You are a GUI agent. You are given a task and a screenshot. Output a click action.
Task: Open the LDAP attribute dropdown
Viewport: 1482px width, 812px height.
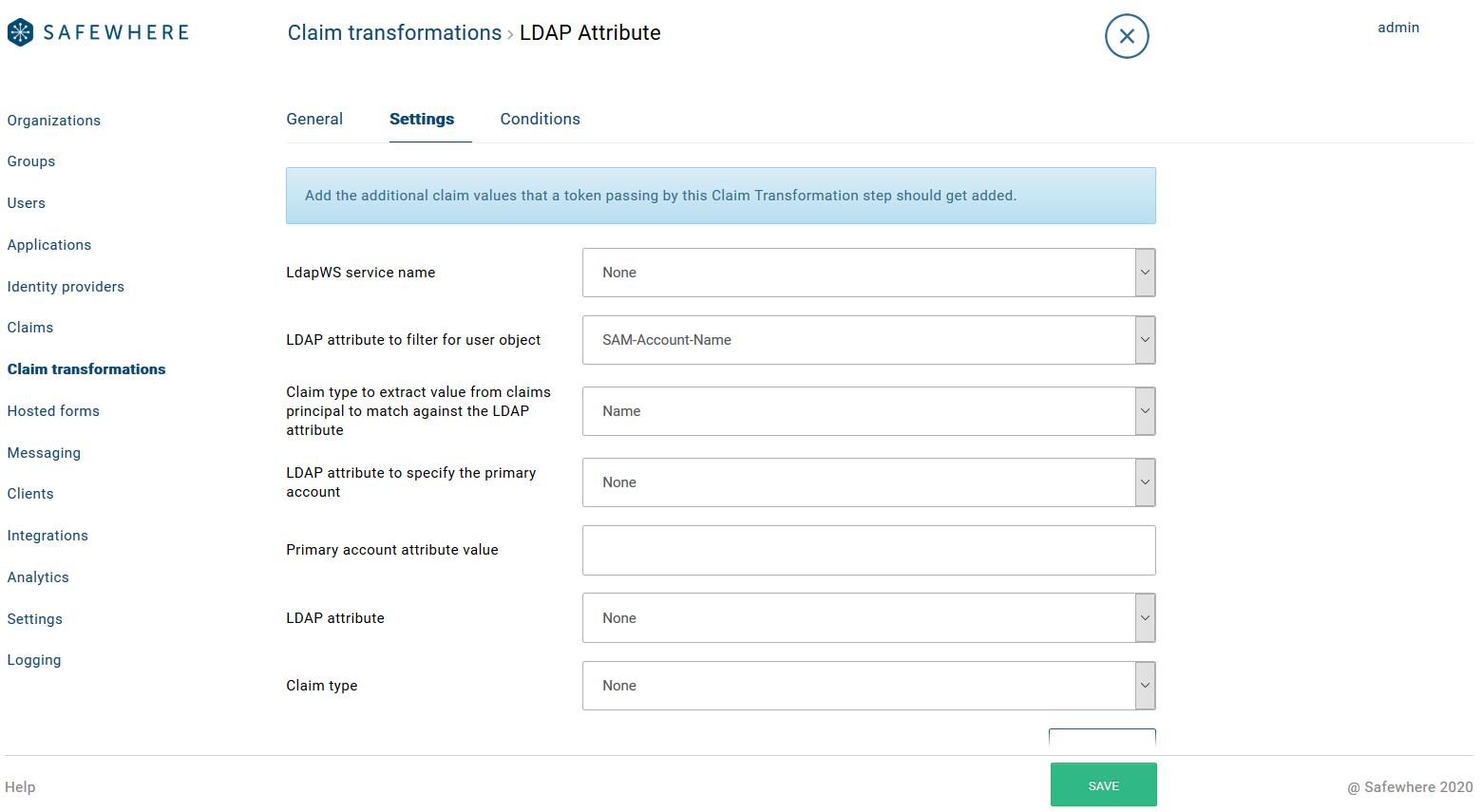point(868,618)
